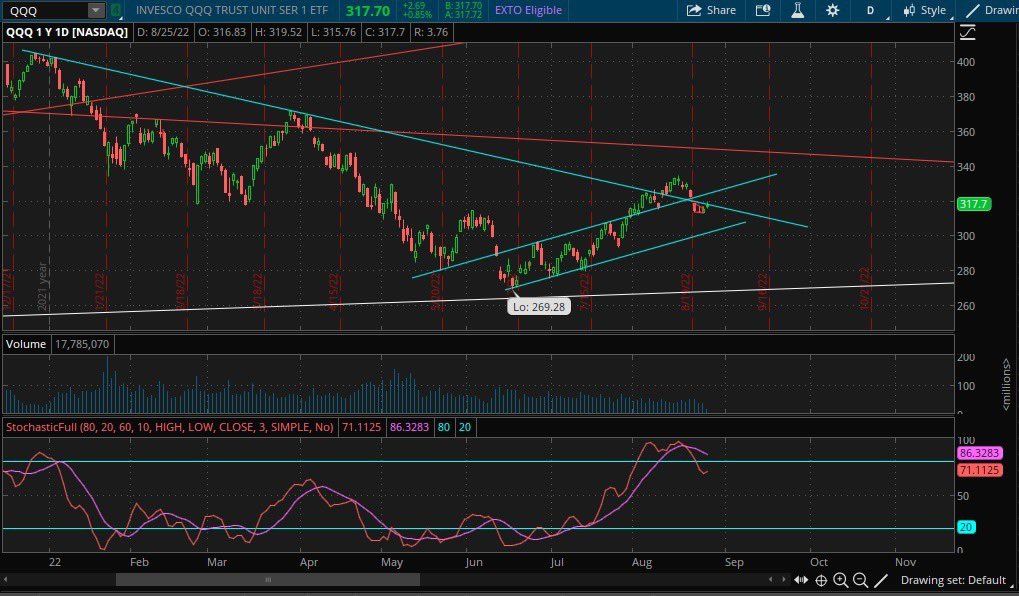
Task: Click the H: 319.52 high value
Action: pyautogui.click(x=278, y=32)
